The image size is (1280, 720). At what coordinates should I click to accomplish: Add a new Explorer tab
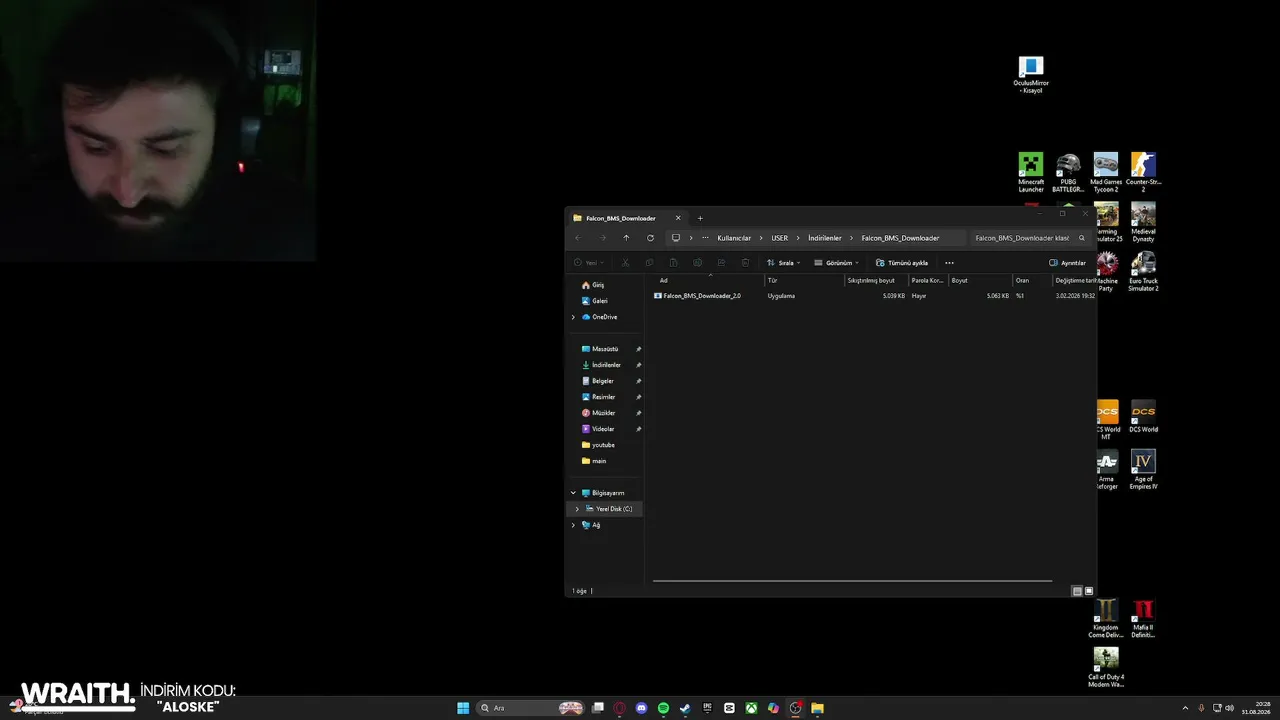click(700, 218)
